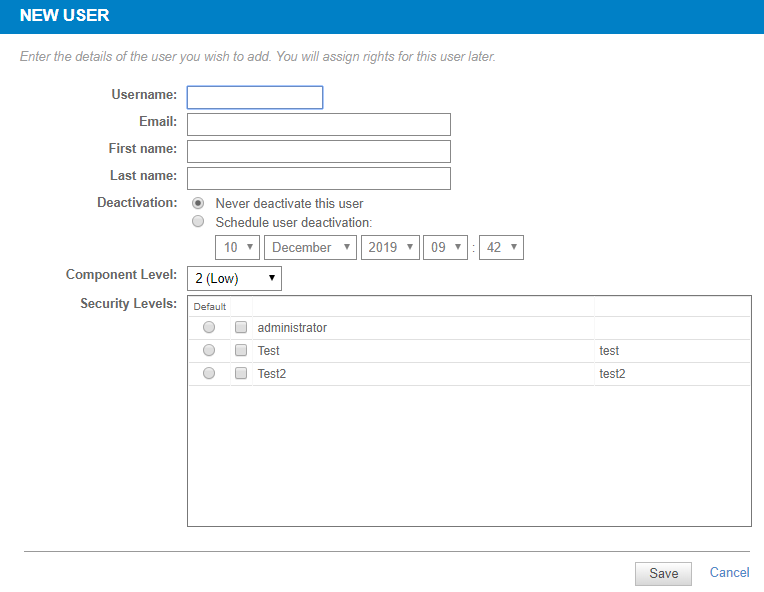This screenshot has height=592, width=764.
Task: Set administrator as default security level
Action: pyautogui.click(x=209, y=327)
